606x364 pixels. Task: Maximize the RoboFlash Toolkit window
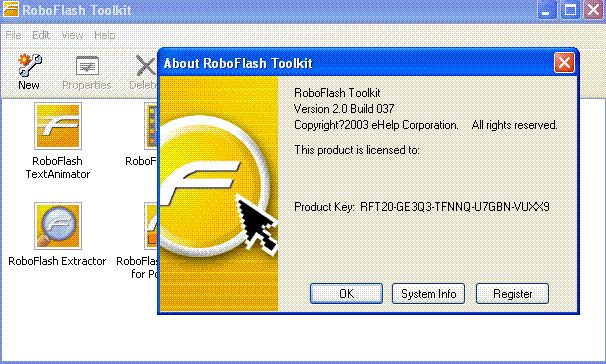(570, 10)
